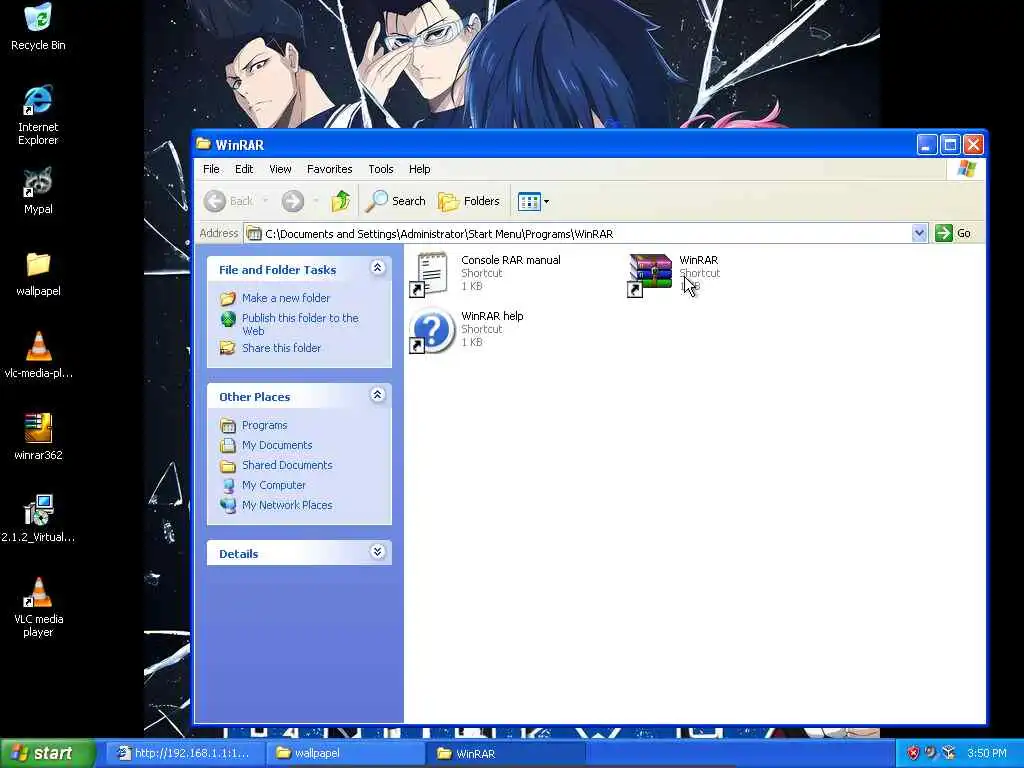1024x768 pixels.
Task: Select the WinRAR help shortcut icon
Action: (431, 330)
